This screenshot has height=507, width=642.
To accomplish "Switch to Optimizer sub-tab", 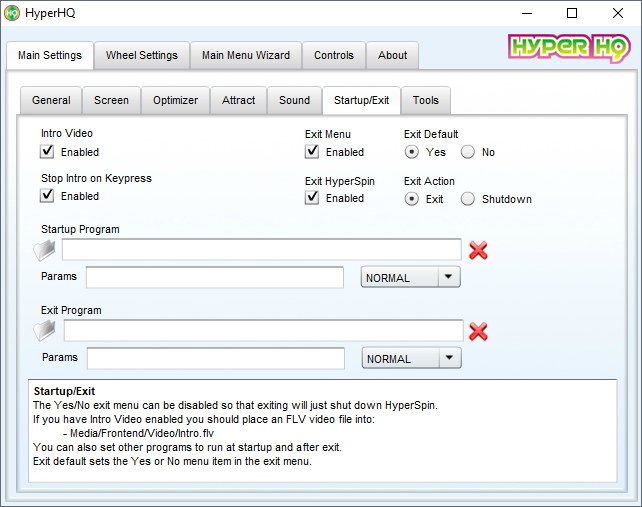I will click(175, 100).
